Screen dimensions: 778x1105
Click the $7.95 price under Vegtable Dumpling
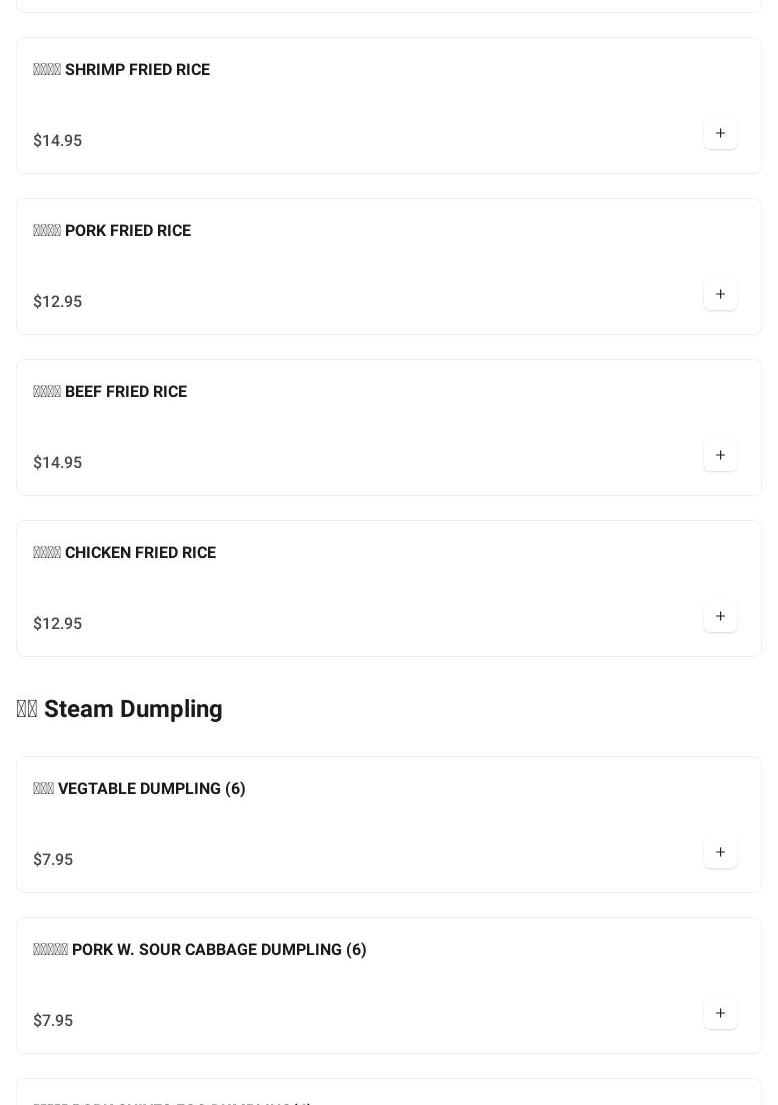(x=53, y=860)
